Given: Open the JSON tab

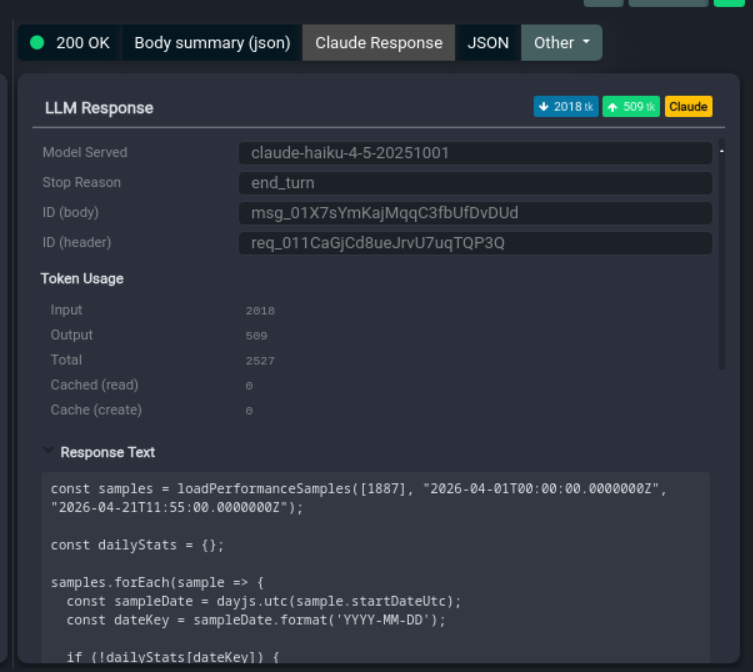Looking at the screenshot, I should coord(488,43).
